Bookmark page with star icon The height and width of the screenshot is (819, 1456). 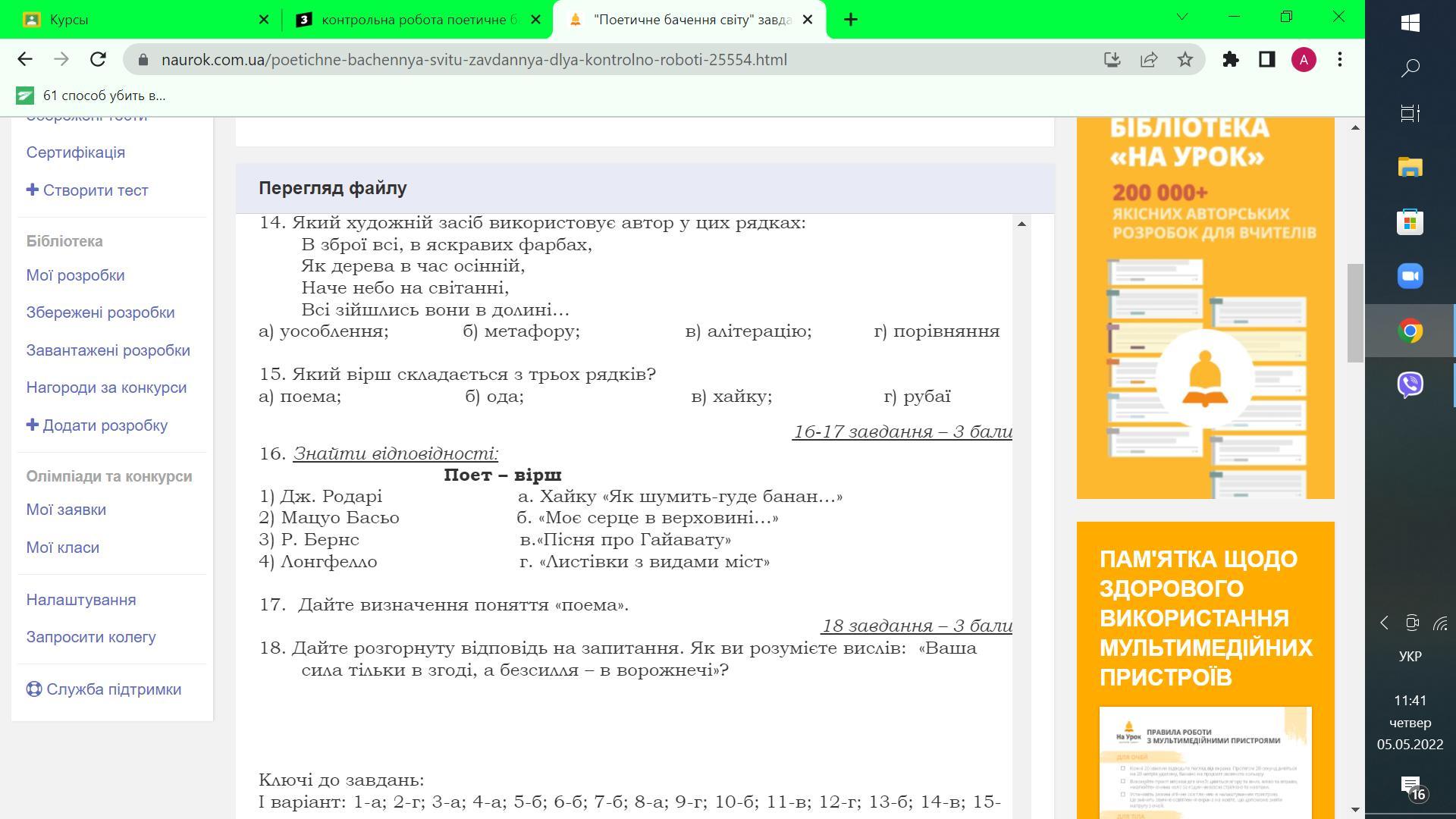[1185, 59]
